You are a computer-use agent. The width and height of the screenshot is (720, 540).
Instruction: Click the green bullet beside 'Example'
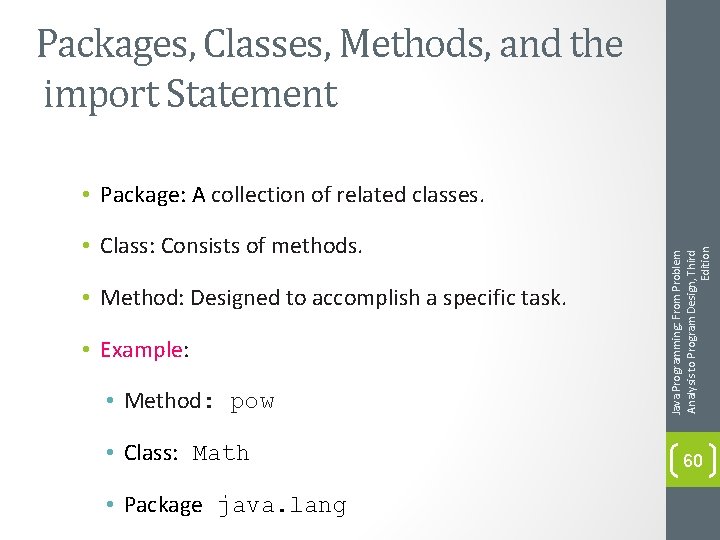click(86, 349)
